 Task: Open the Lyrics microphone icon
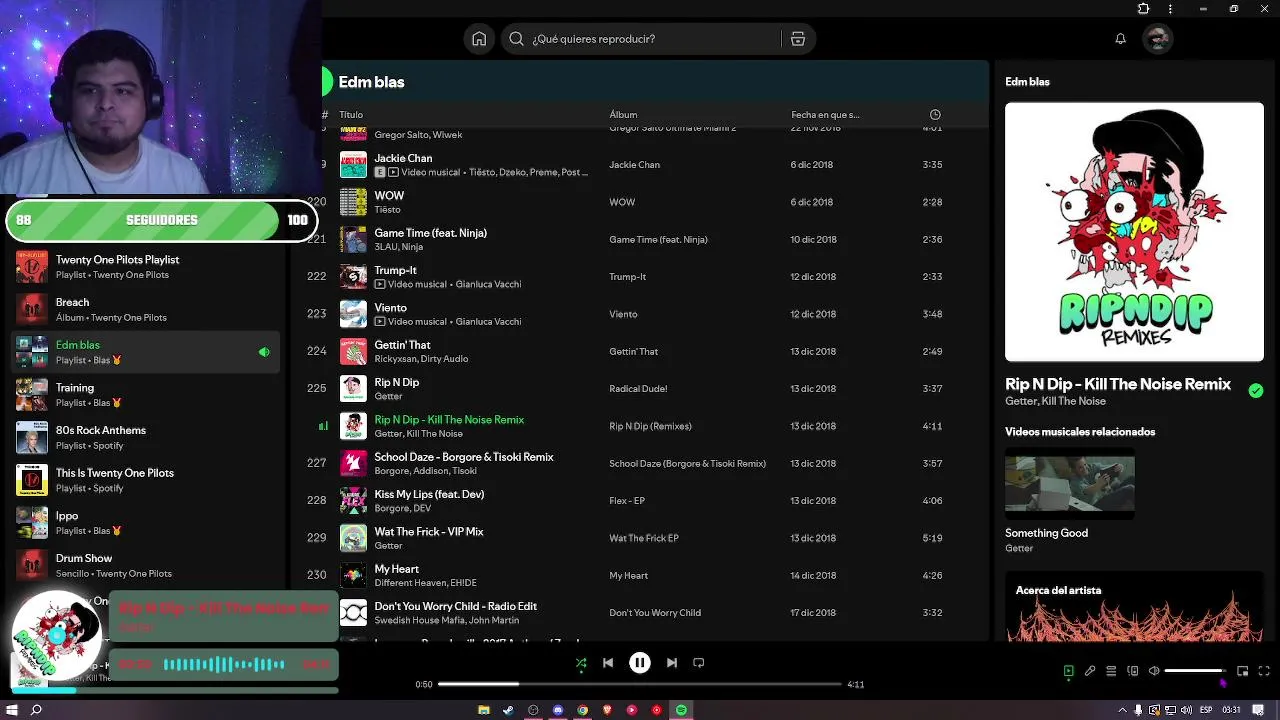[1090, 671]
